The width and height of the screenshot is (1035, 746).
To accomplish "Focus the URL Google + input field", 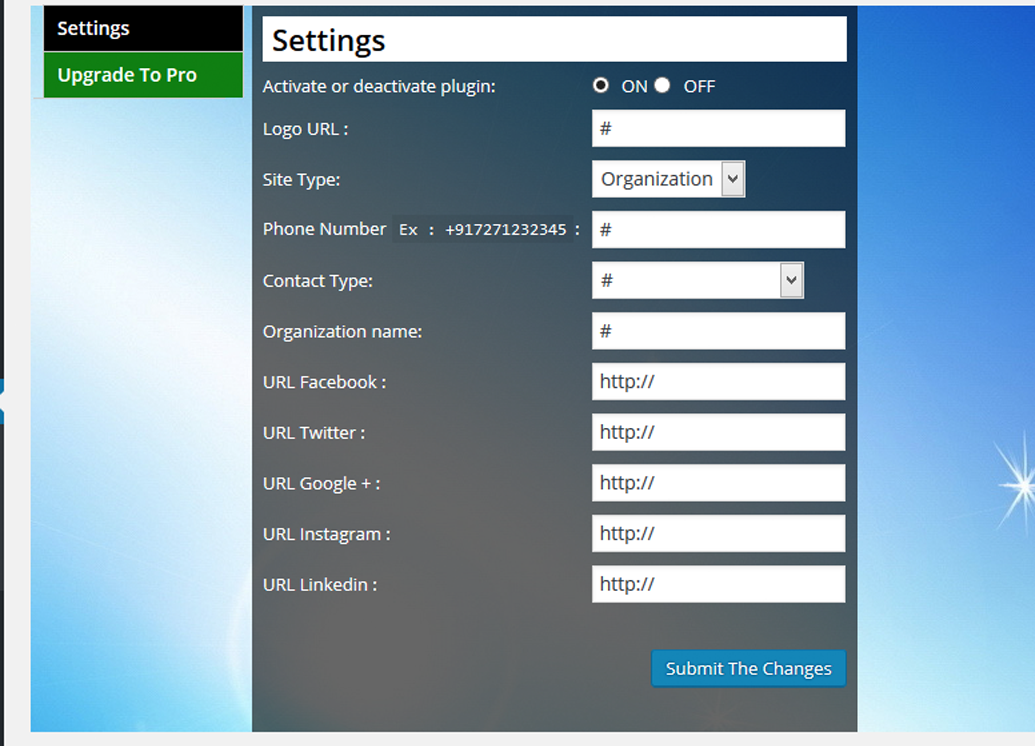I will [x=718, y=483].
